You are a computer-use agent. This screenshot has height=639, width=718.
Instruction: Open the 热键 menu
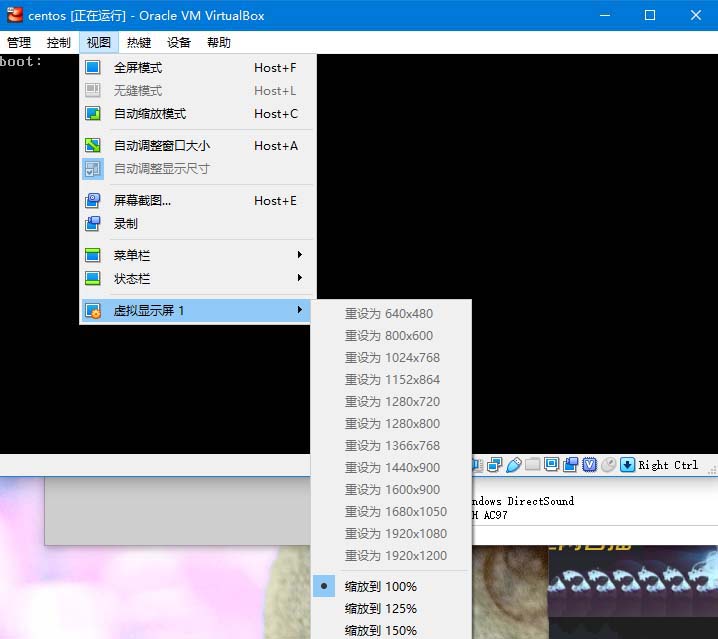coord(139,43)
